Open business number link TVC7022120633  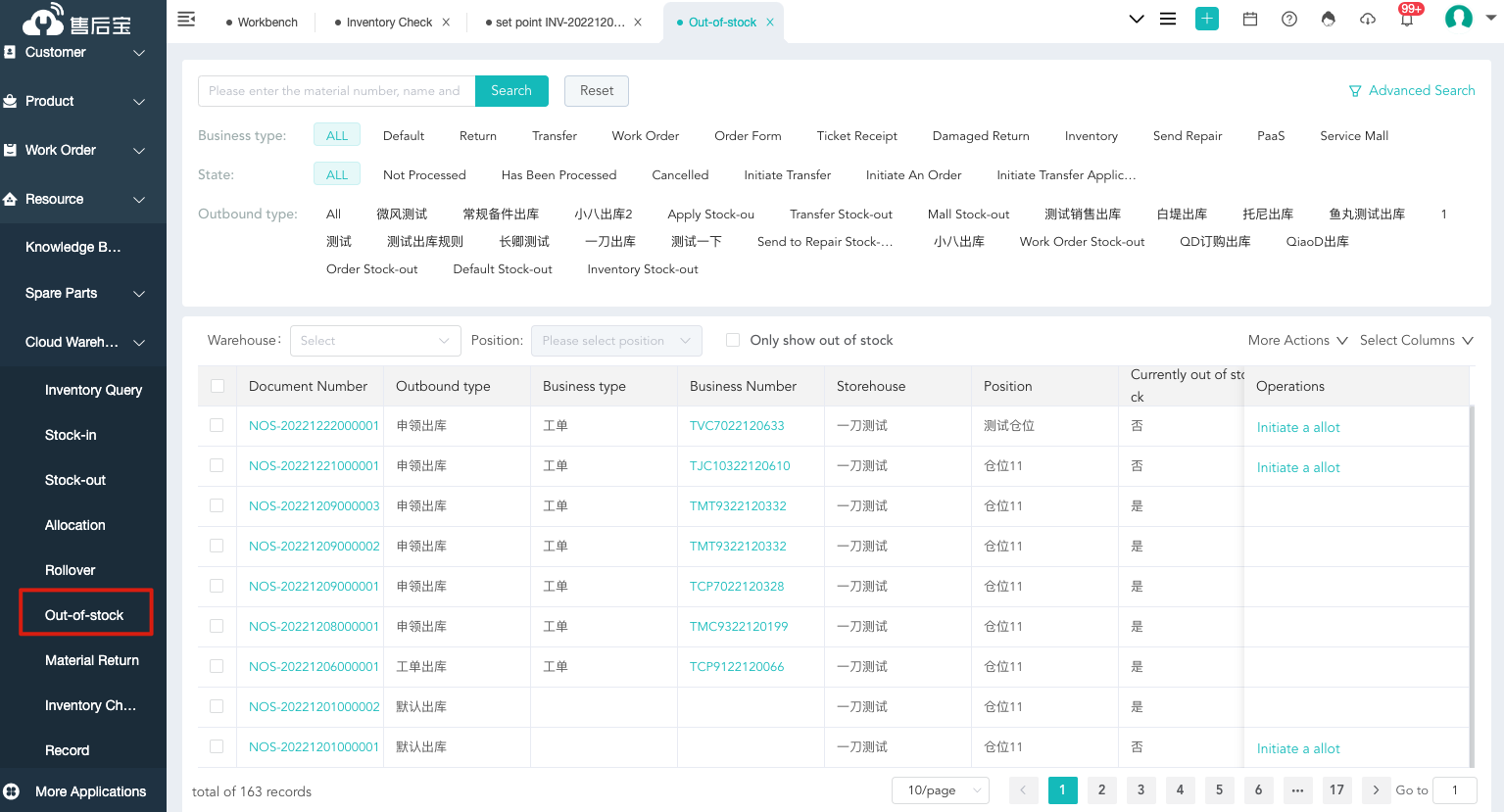click(737, 426)
